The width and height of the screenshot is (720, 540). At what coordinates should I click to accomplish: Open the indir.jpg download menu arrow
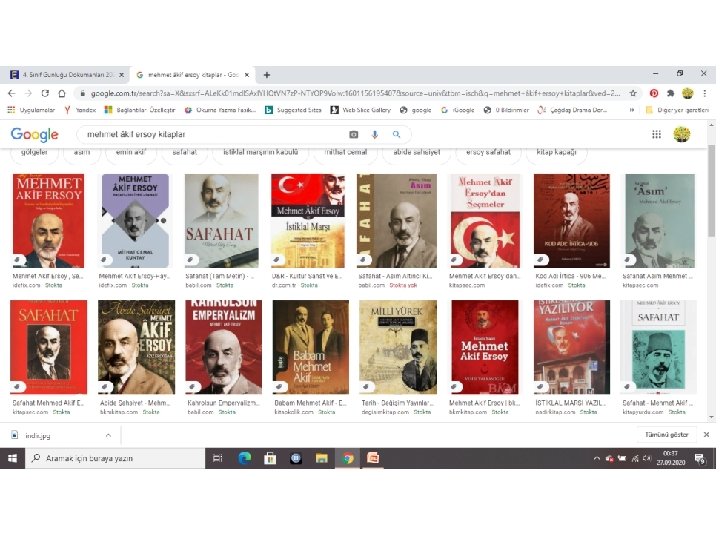(x=108, y=435)
